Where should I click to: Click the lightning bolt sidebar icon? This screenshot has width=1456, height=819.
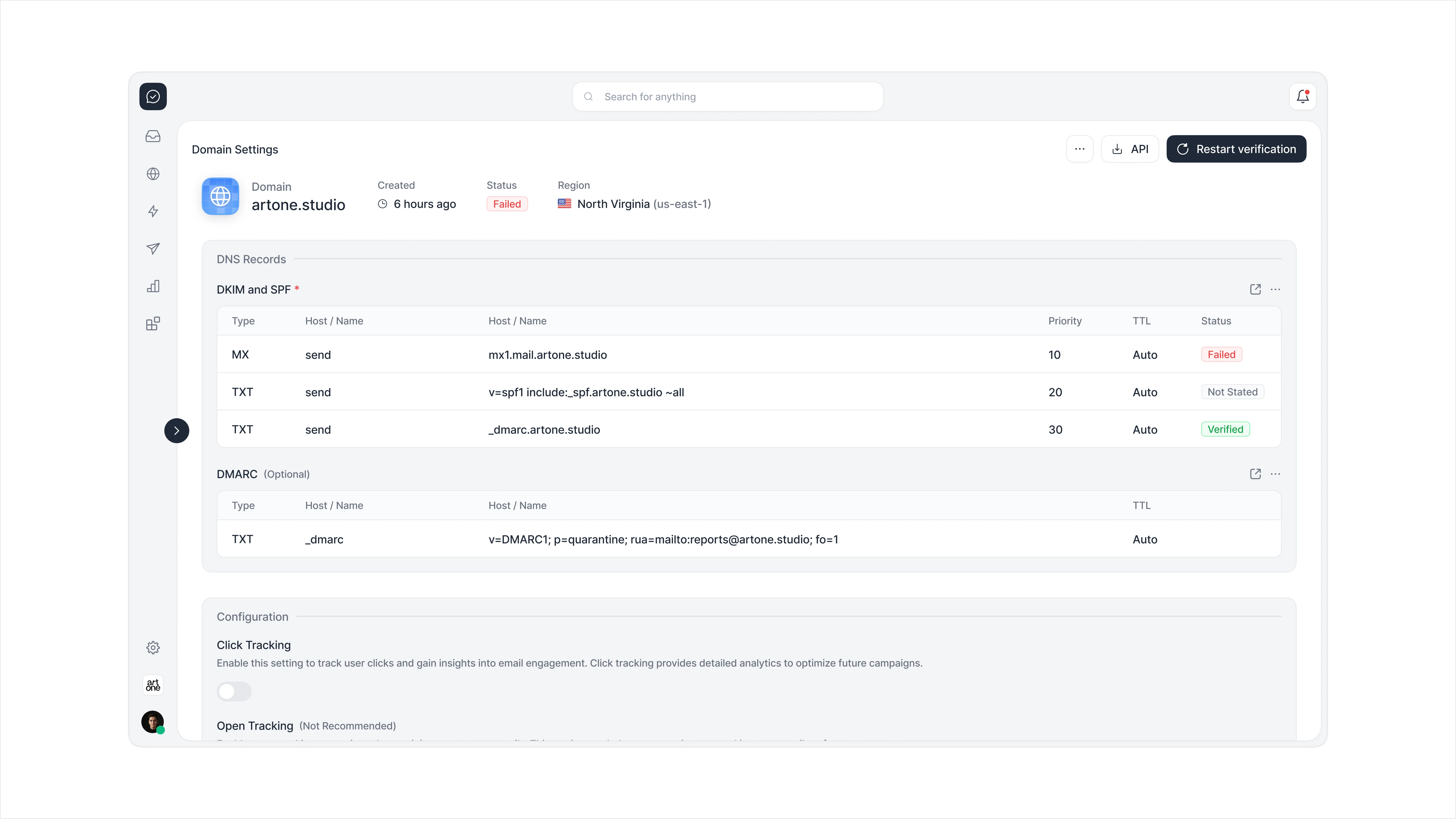[153, 211]
